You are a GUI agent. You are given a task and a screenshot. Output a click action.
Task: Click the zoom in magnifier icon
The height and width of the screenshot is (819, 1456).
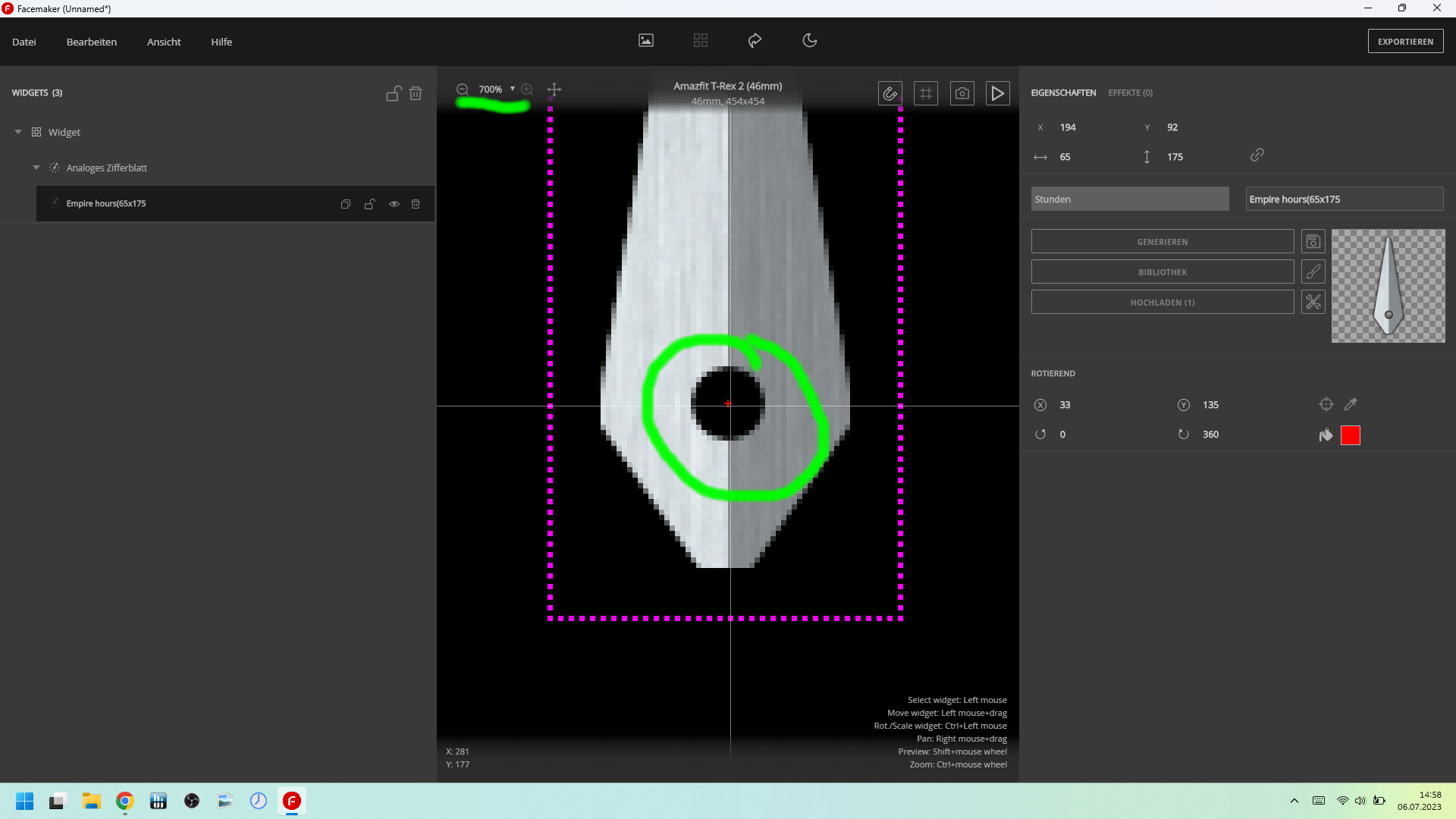pyautogui.click(x=527, y=89)
